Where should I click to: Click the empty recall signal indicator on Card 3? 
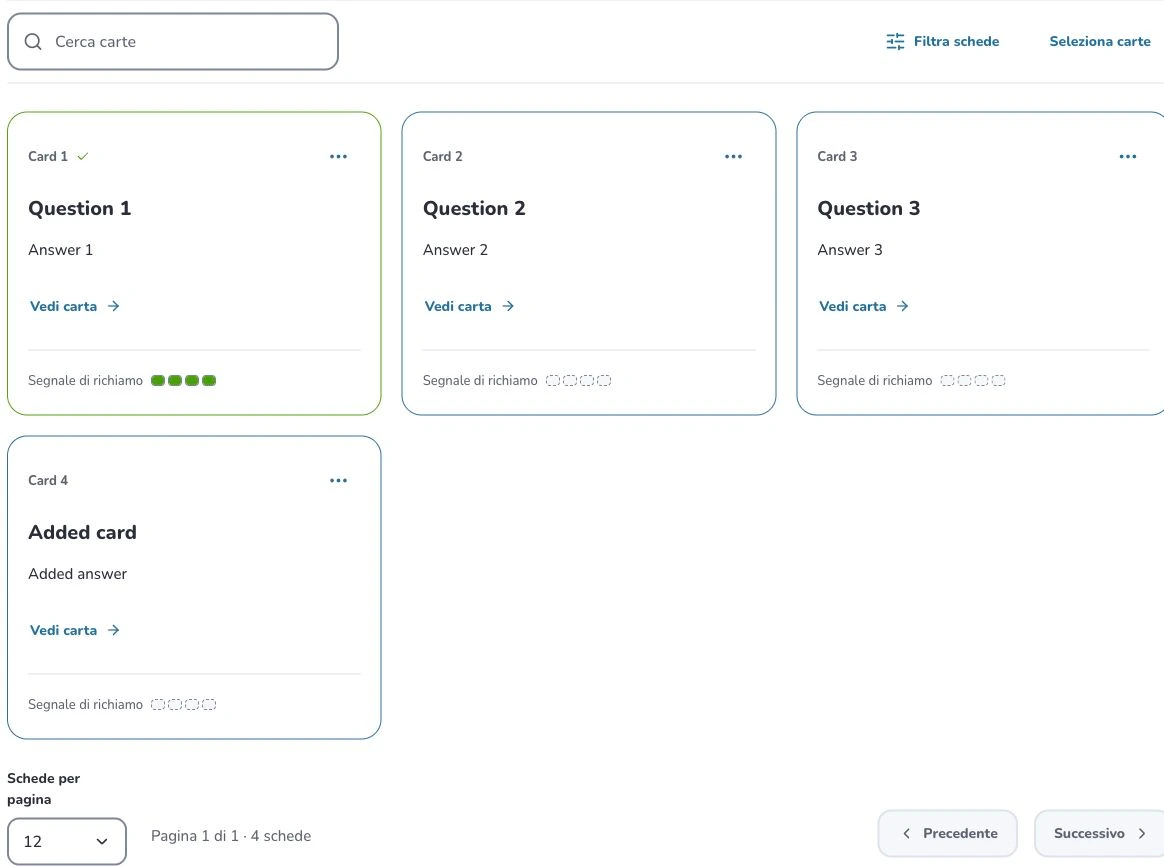pyautogui.click(x=972, y=381)
